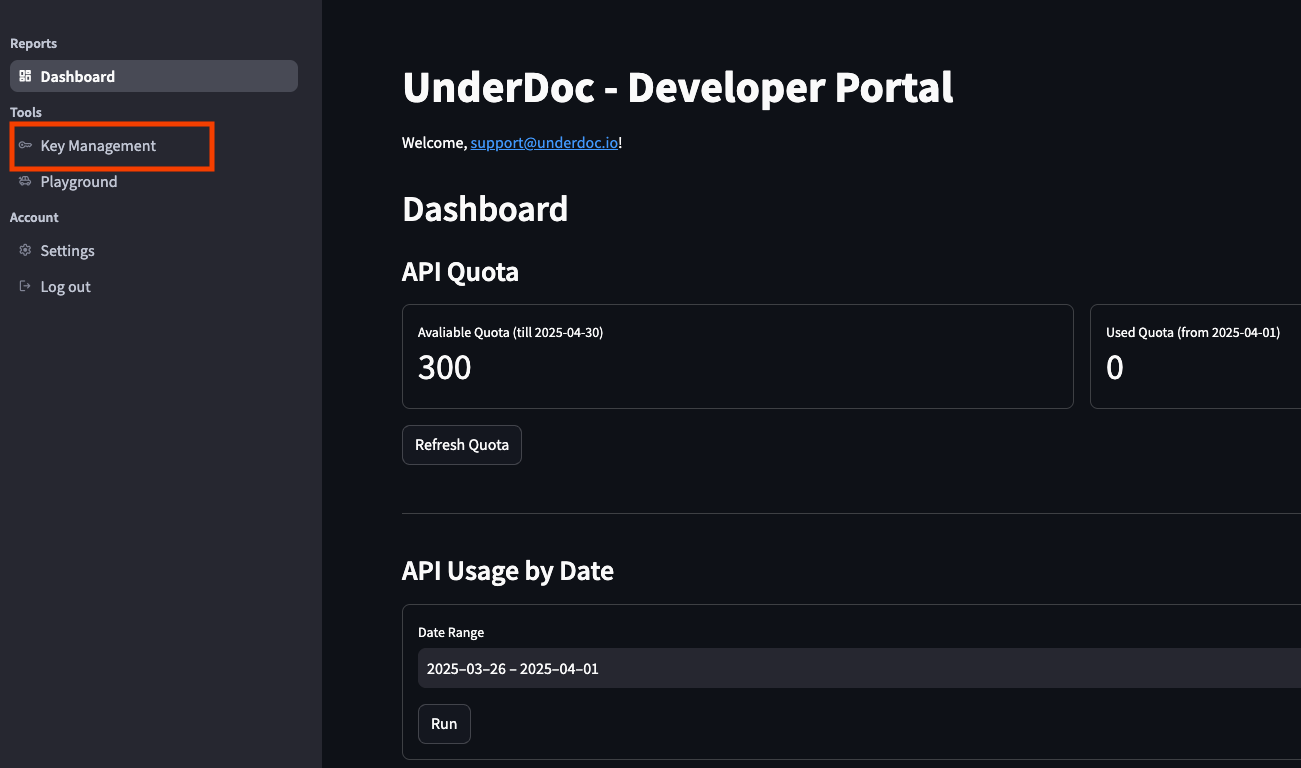
Task: Click the 'Account' section label in sidebar
Action: click(34, 217)
